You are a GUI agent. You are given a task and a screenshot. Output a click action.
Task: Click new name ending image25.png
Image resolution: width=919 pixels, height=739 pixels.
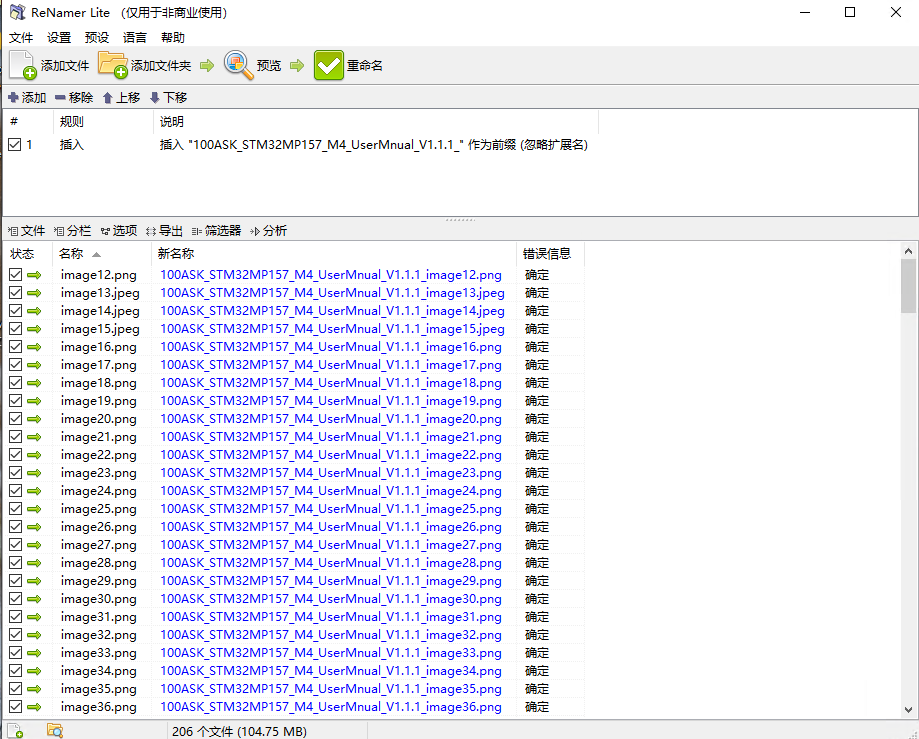tap(331, 509)
